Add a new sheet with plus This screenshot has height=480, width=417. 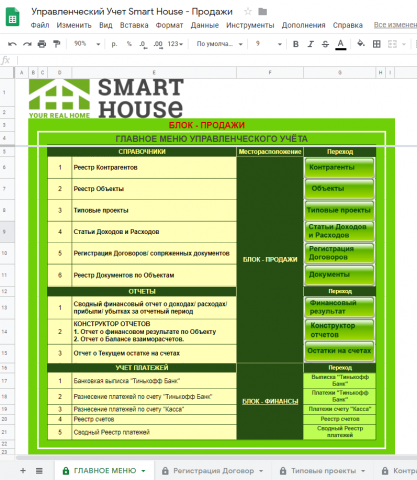[23, 471]
